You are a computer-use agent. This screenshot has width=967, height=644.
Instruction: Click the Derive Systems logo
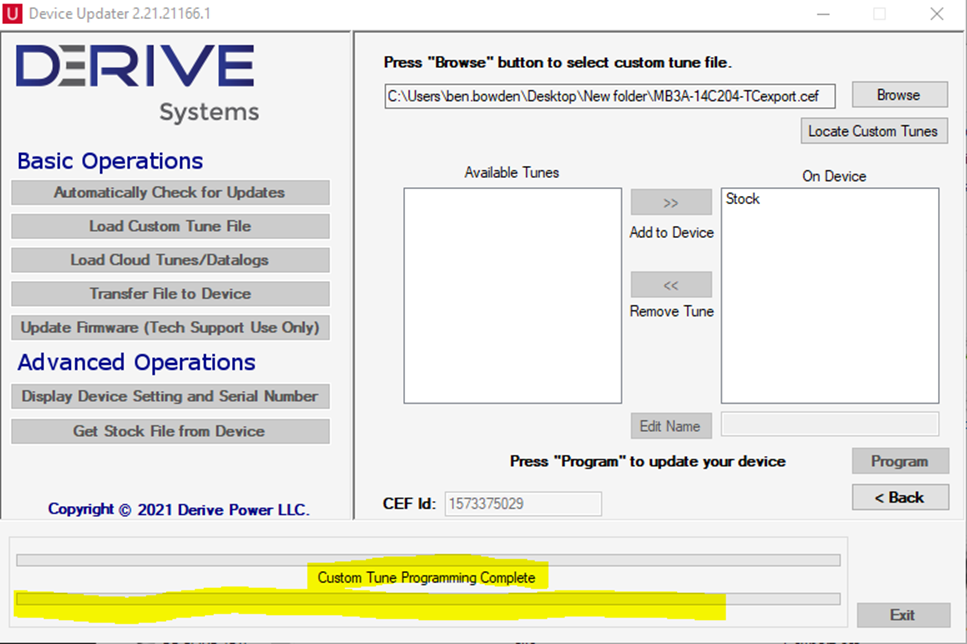137,83
